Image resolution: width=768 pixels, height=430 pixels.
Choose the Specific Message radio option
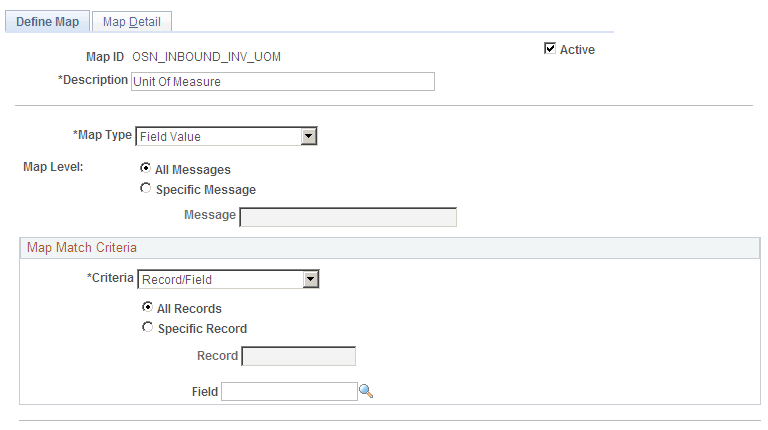point(146,188)
